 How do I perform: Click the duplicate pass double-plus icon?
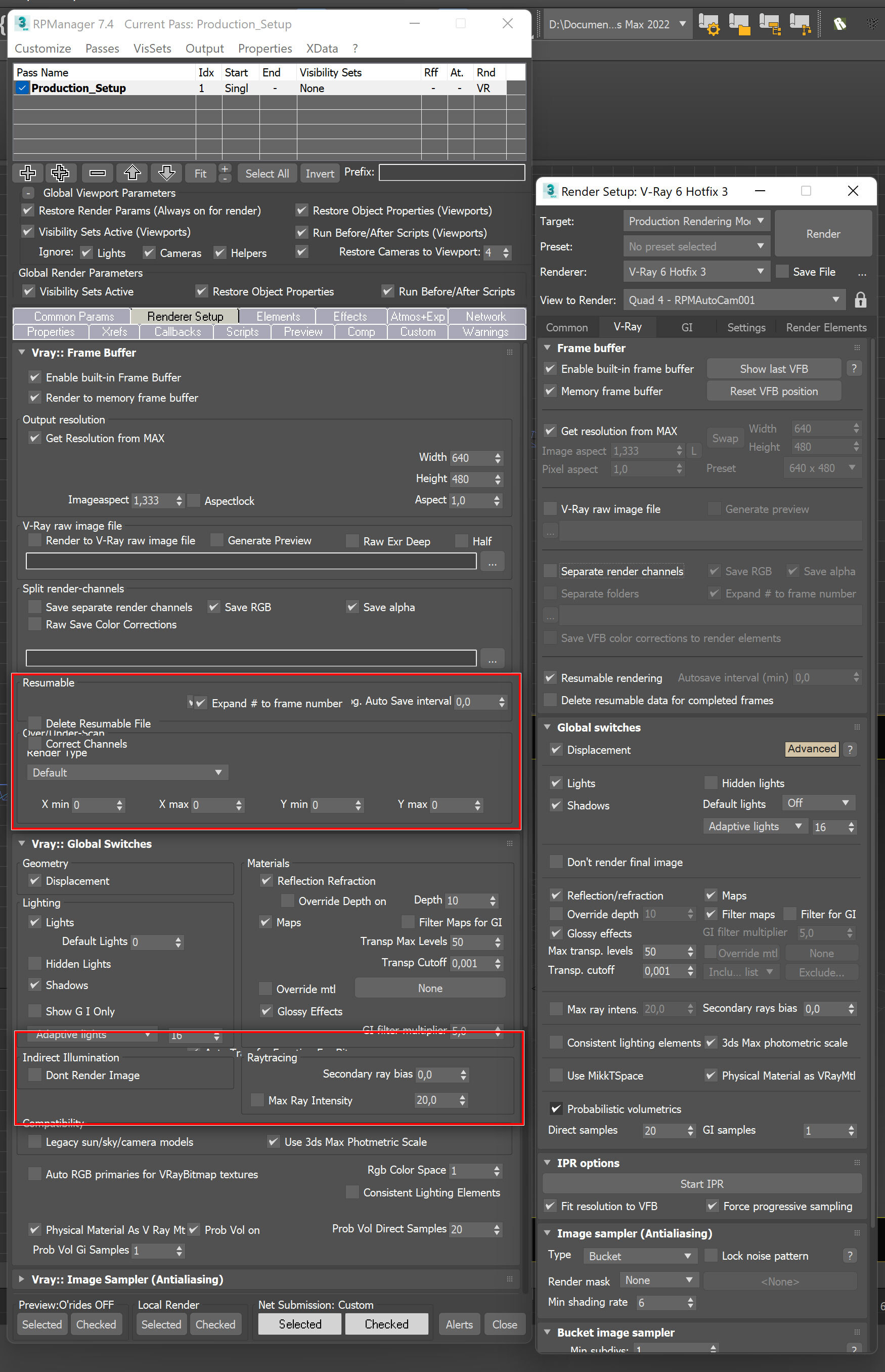pyautogui.click(x=60, y=173)
